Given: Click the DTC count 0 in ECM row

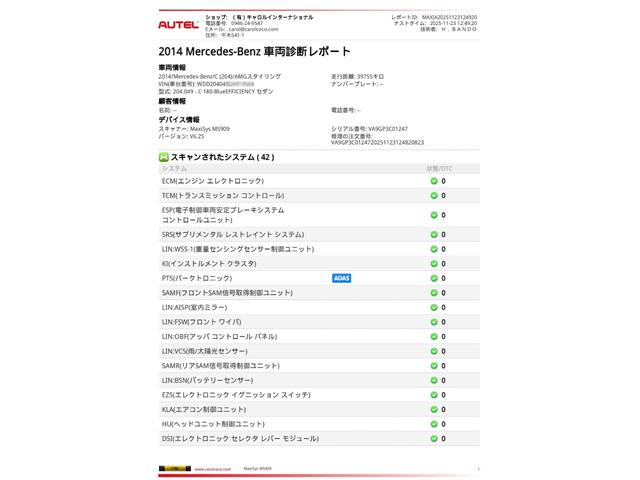Looking at the screenshot, I should [443, 181].
